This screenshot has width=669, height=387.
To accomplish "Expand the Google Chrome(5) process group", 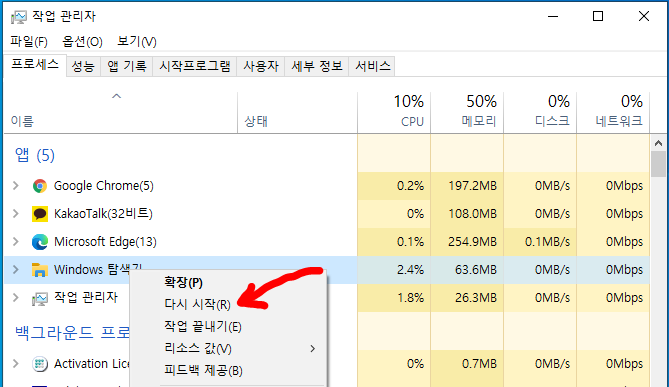I will click(16, 186).
